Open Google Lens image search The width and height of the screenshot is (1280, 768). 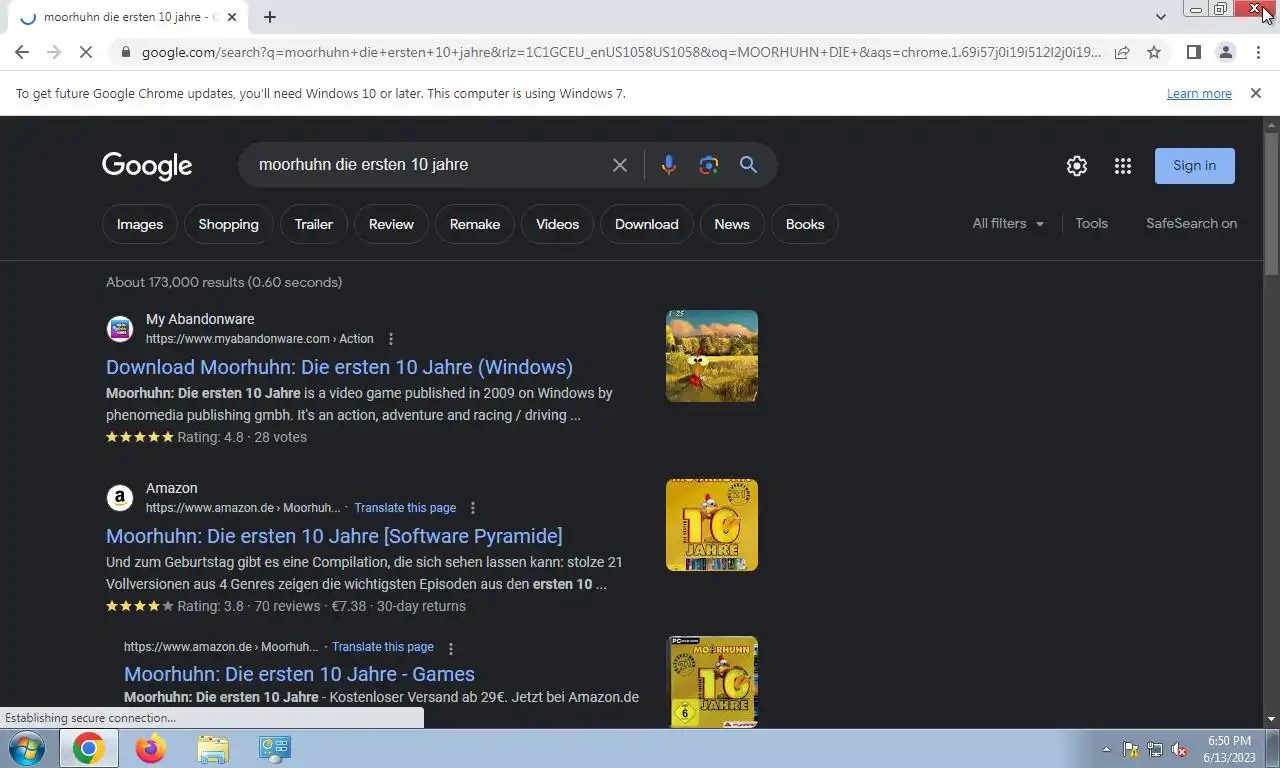click(x=709, y=165)
